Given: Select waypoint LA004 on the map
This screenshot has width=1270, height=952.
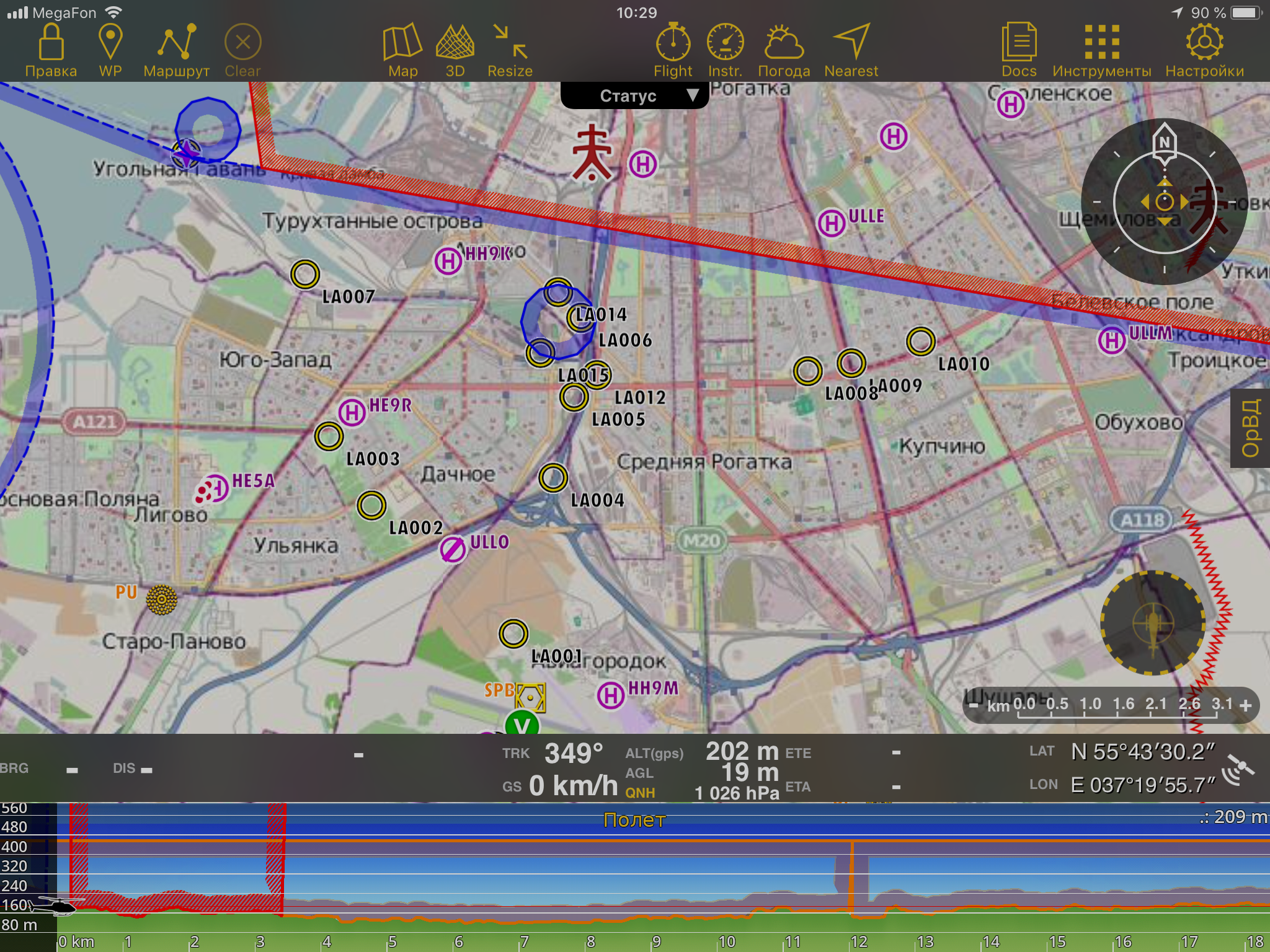Looking at the screenshot, I should point(553,478).
